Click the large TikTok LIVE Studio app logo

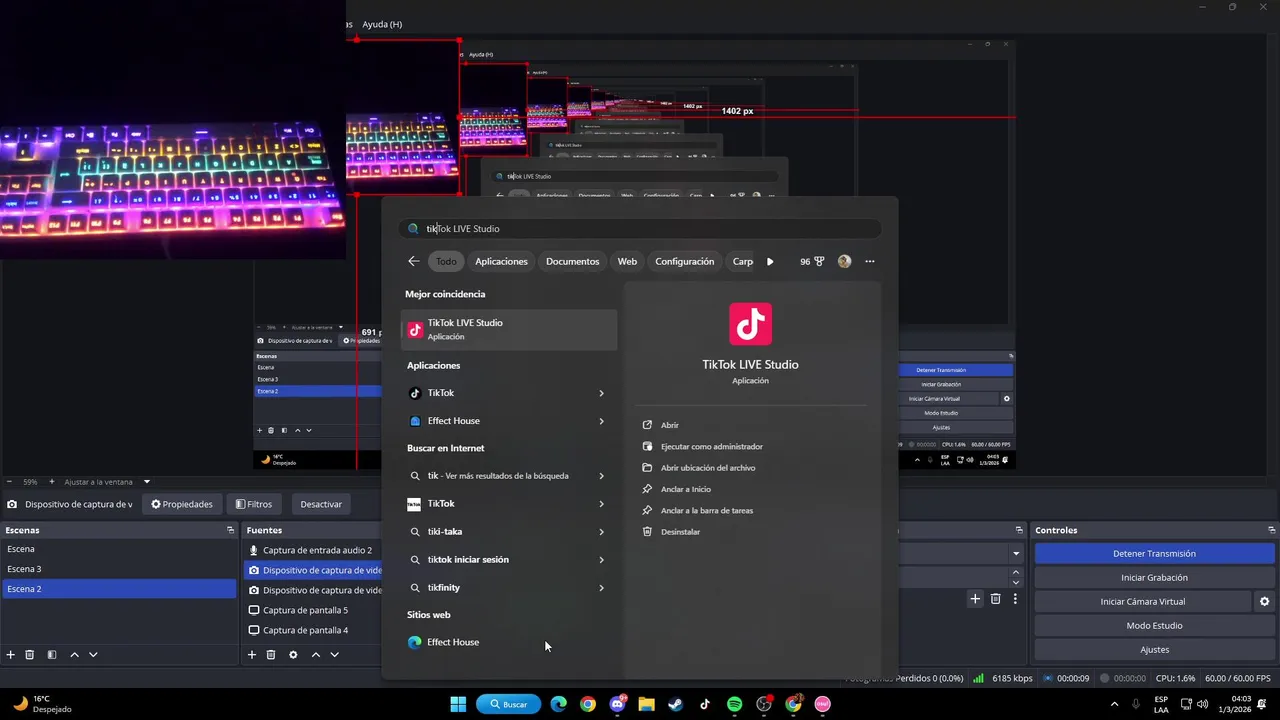[750, 324]
